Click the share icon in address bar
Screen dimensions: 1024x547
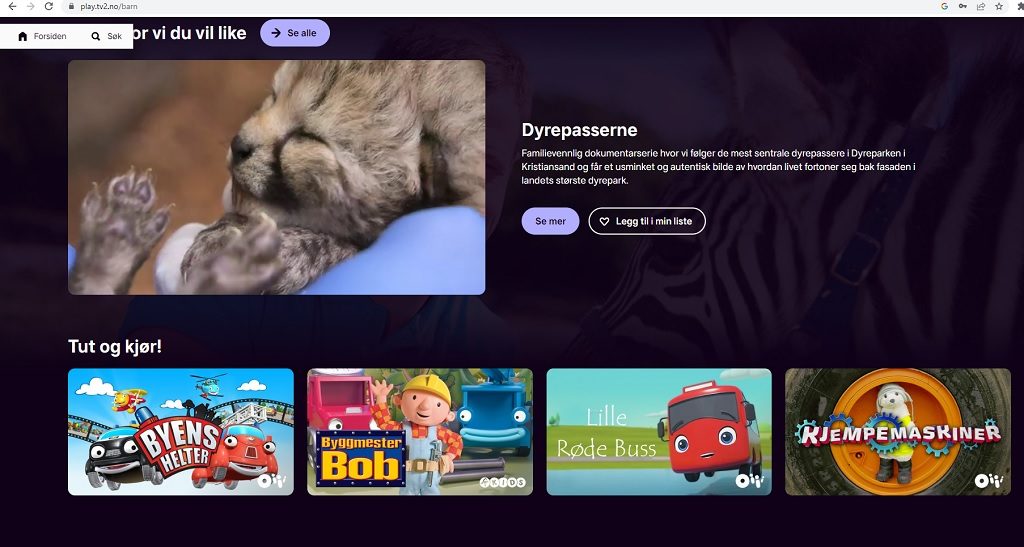(980, 6)
